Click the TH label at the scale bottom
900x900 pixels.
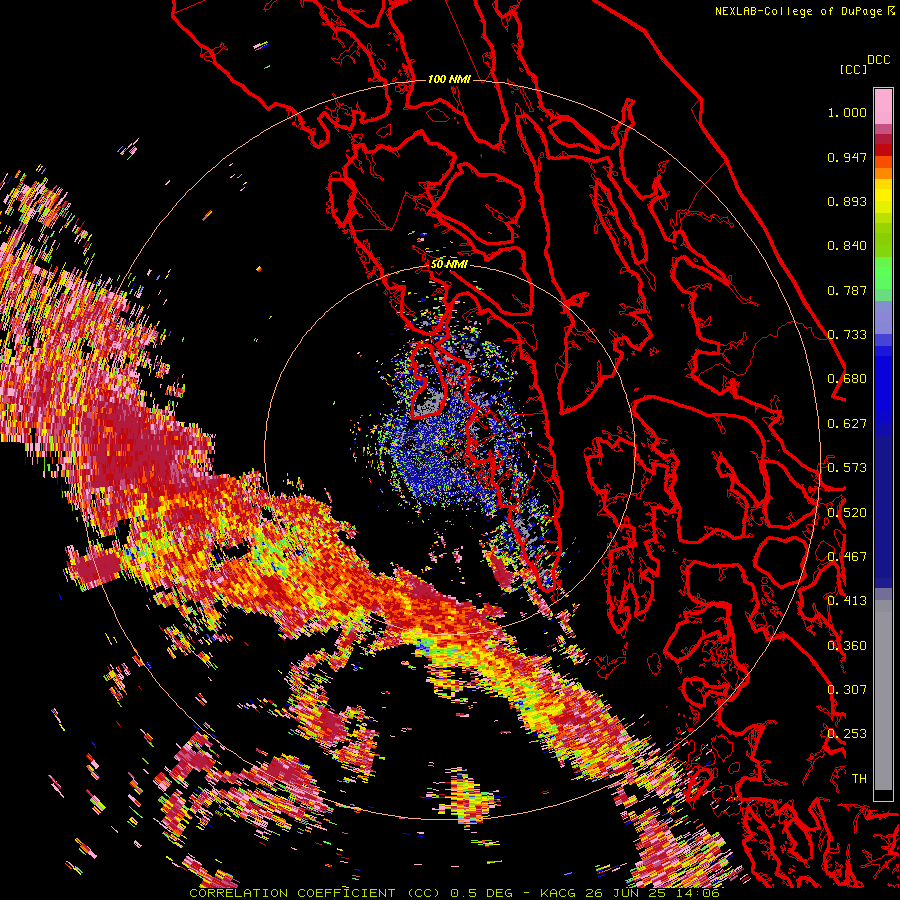tap(859, 779)
